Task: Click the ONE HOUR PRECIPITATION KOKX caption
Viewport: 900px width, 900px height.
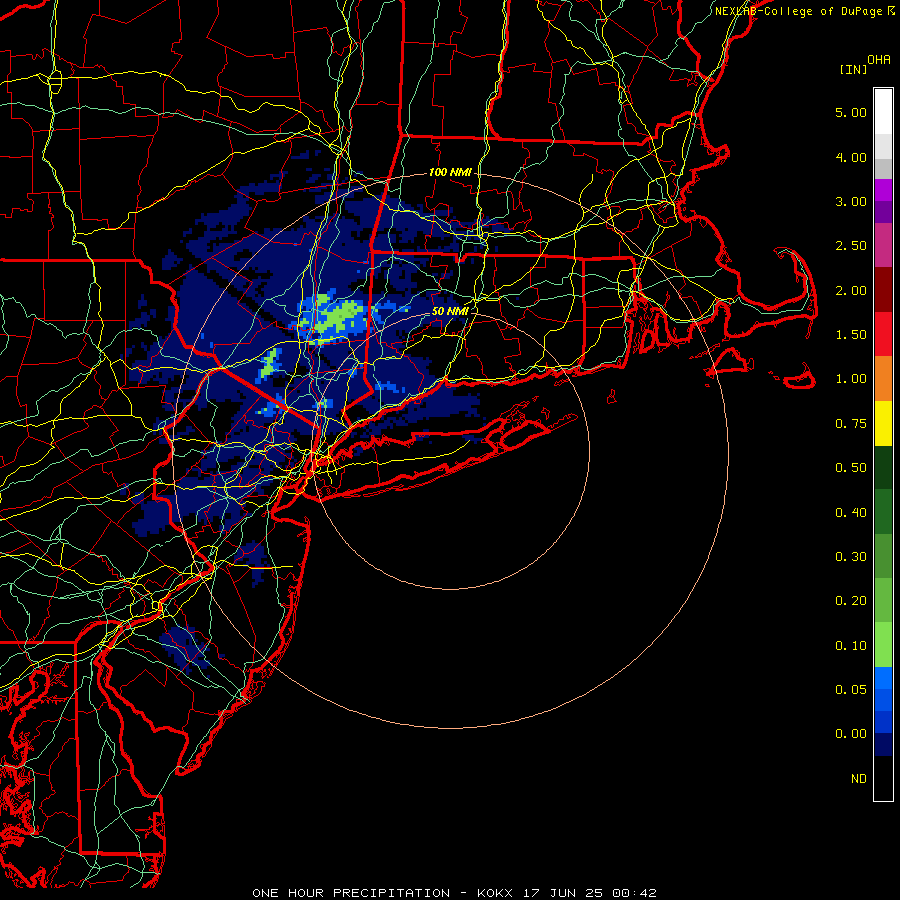Action: click(x=454, y=893)
